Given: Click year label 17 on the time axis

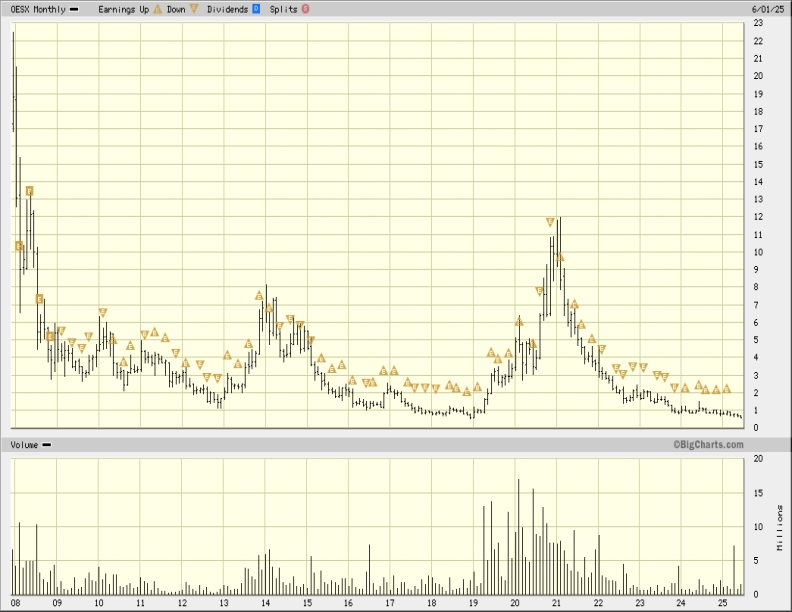Looking at the screenshot, I should coord(390,603).
